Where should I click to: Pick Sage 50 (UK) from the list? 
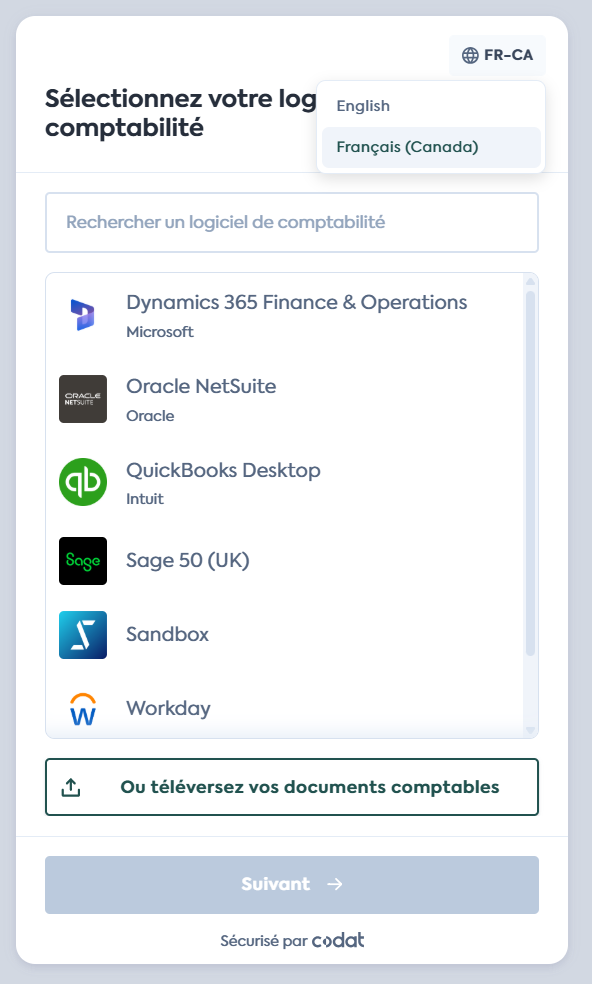coord(285,560)
